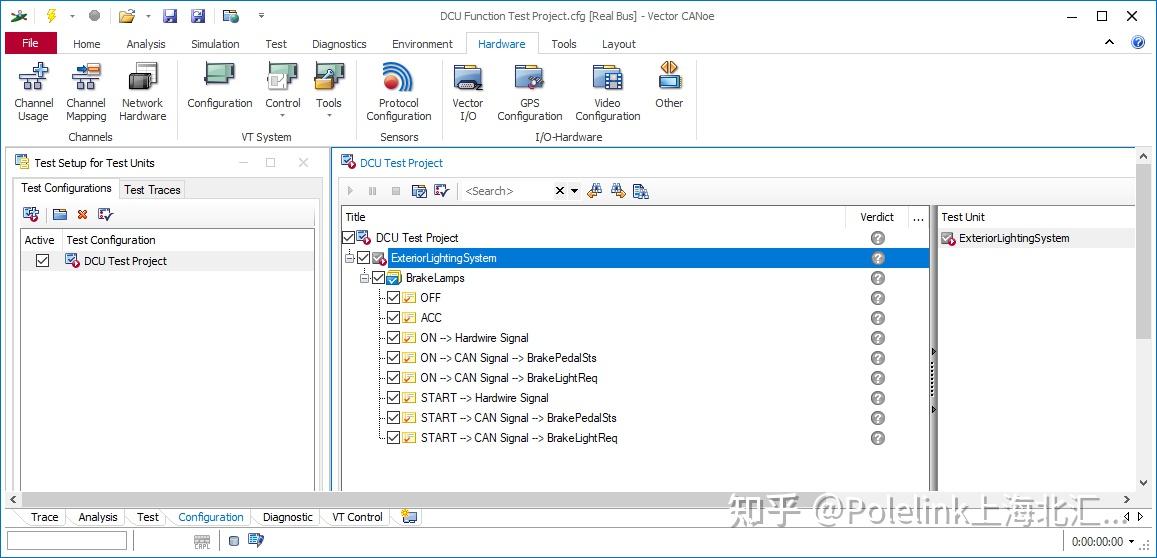
Task: Click the red X delete icon in Test Setup
Action: (83, 215)
